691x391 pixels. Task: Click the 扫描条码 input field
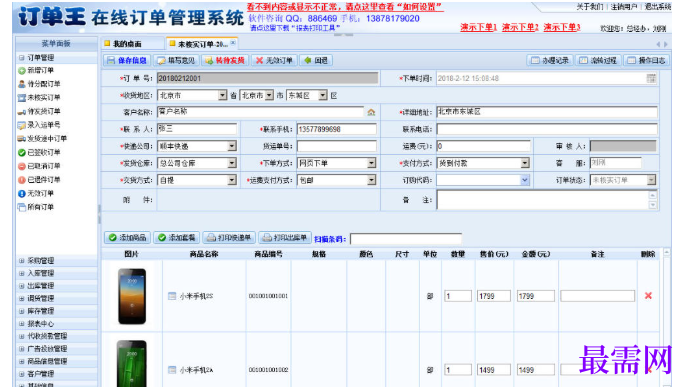tap(406, 238)
